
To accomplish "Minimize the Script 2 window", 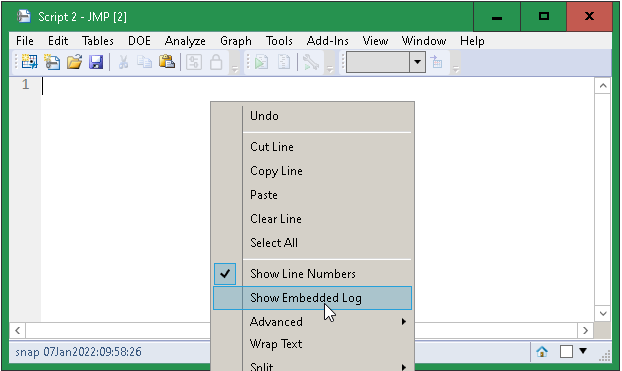I will (497, 17).
